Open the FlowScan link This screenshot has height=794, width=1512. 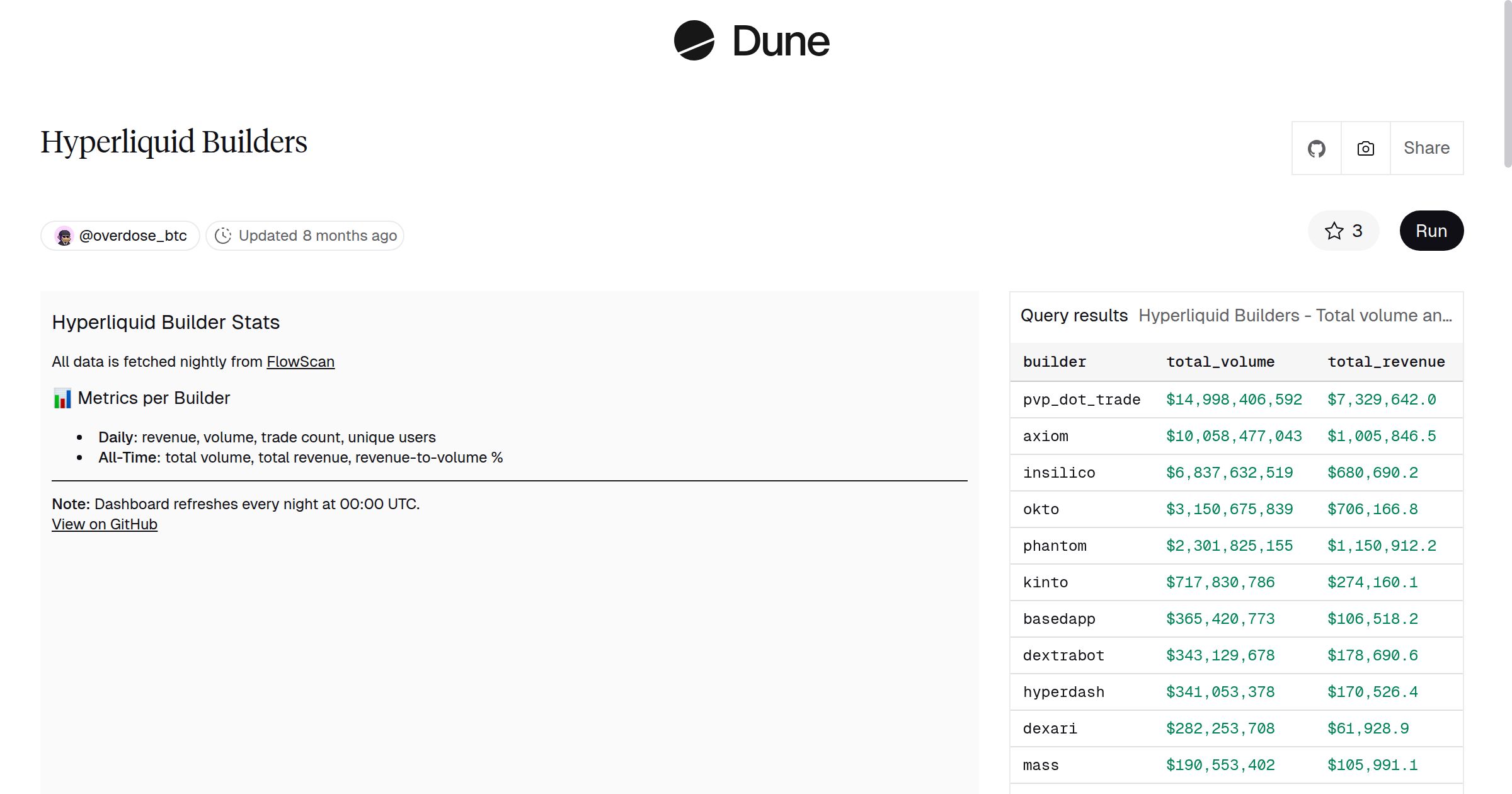[x=301, y=361]
